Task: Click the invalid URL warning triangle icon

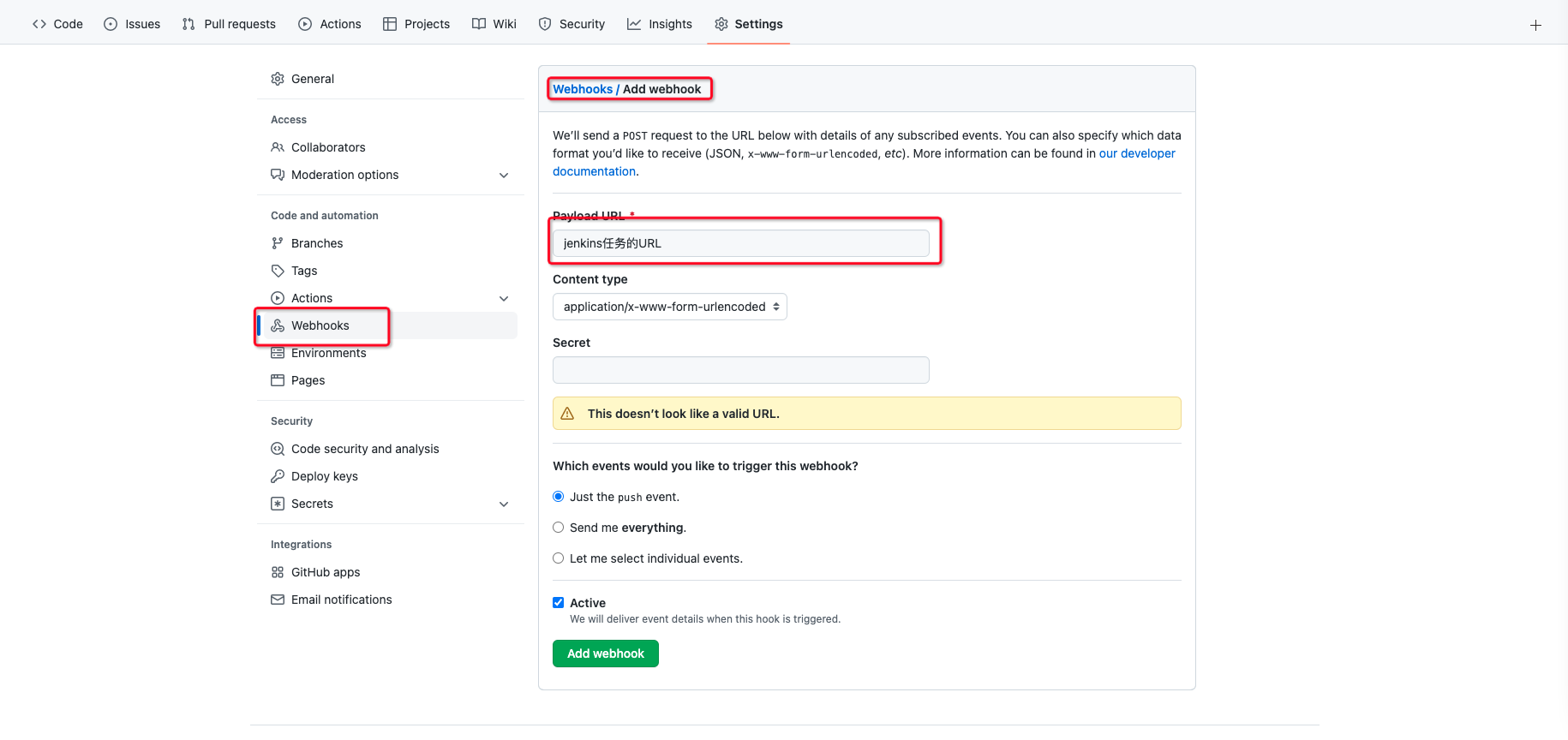Action: pyautogui.click(x=567, y=414)
